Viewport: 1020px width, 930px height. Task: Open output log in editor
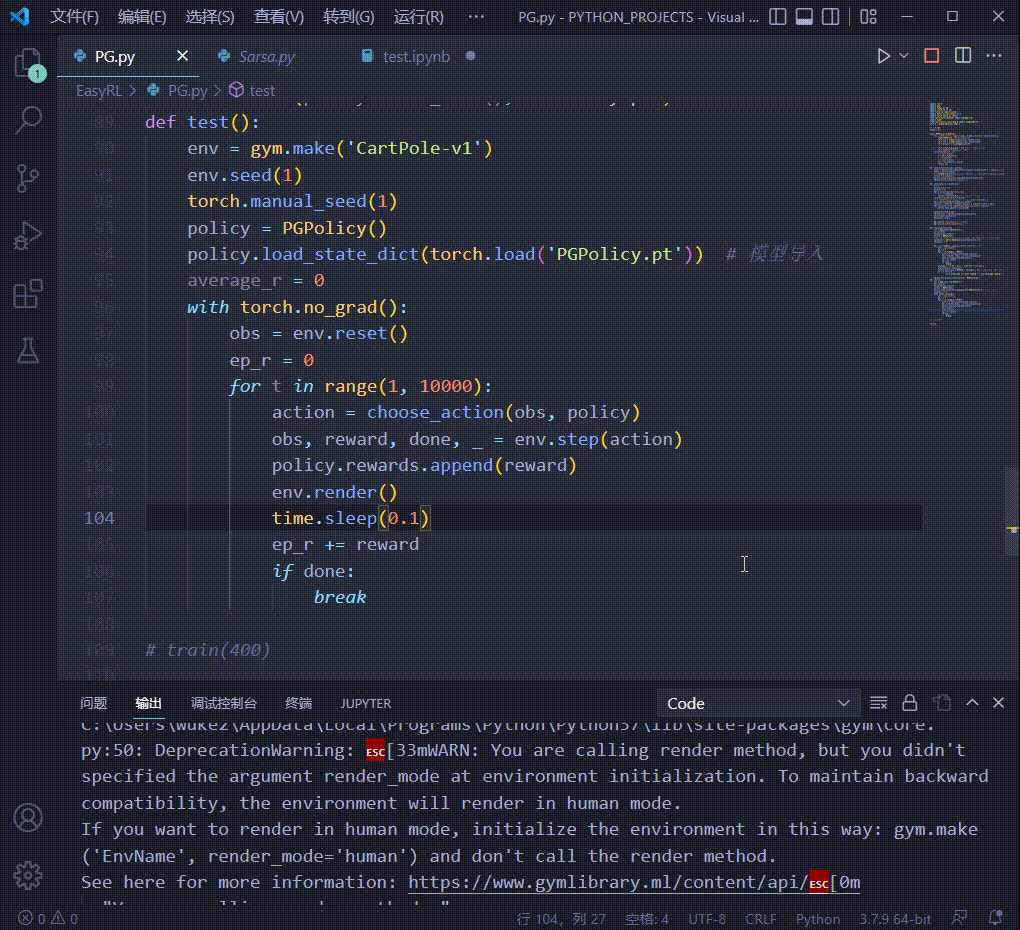coord(941,702)
